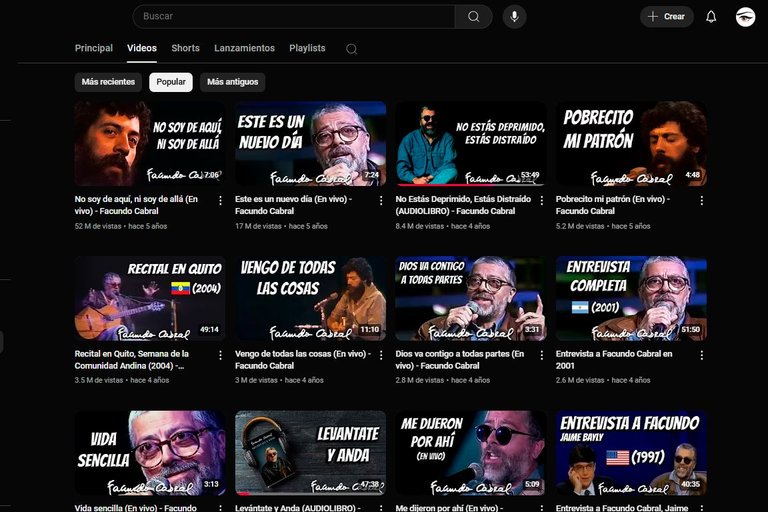The width and height of the screenshot is (768, 512).
Task: Click title 'Dios va contigo a todas partes (En vivo)'
Action: click(460, 360)
